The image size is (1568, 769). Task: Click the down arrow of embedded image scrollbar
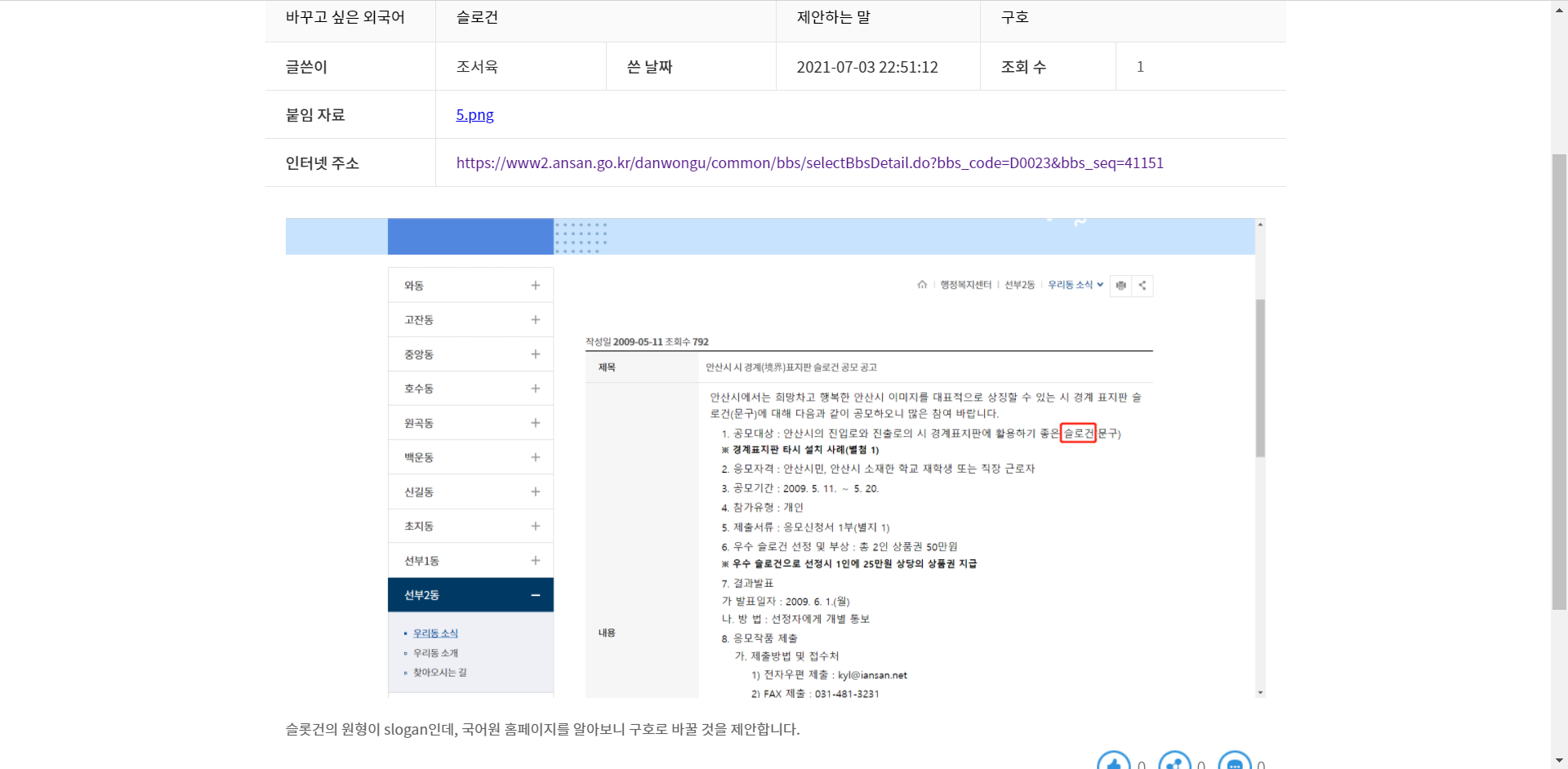(x=1260, y=692)
